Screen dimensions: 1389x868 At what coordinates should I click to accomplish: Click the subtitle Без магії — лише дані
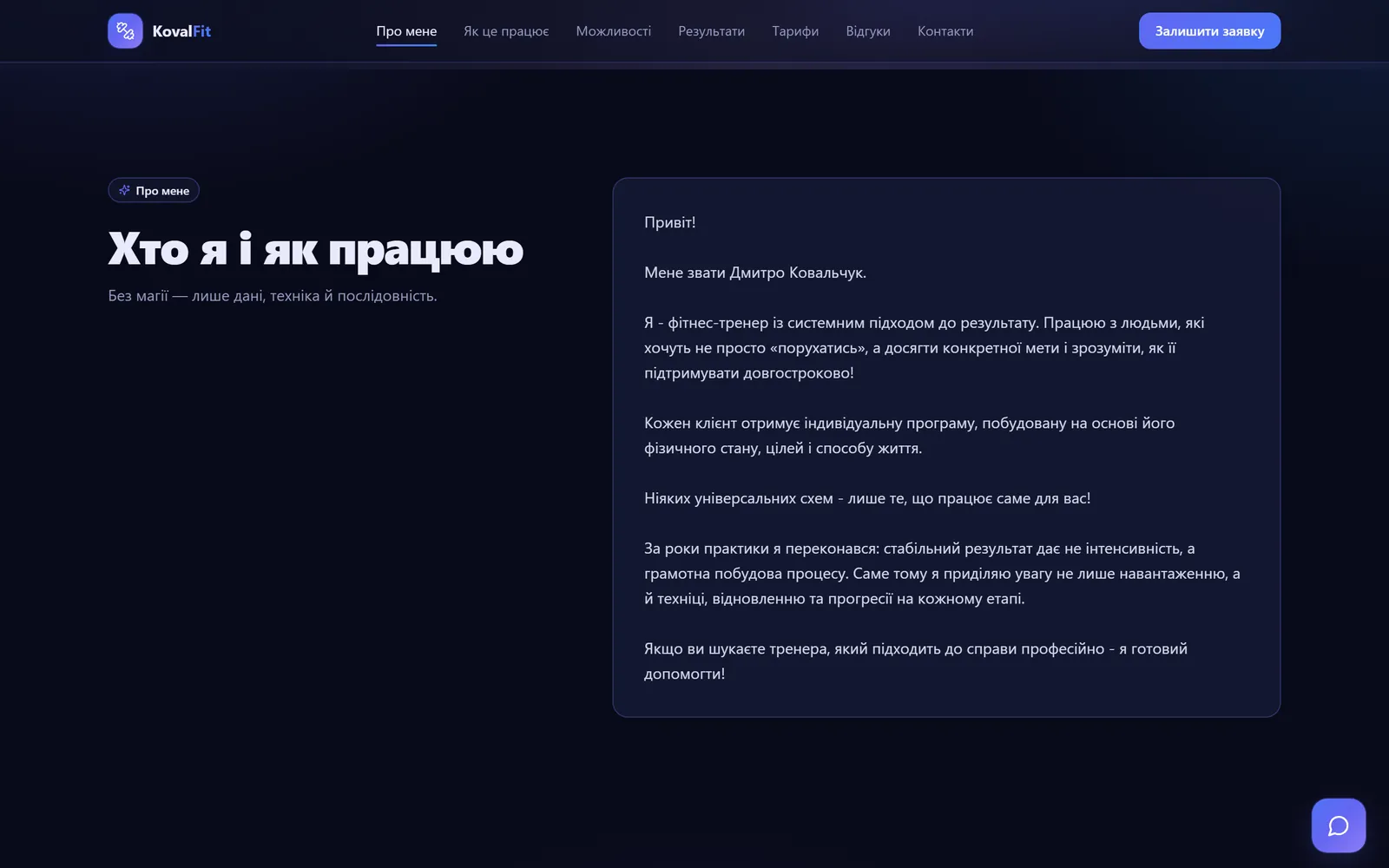pos(273,296)
